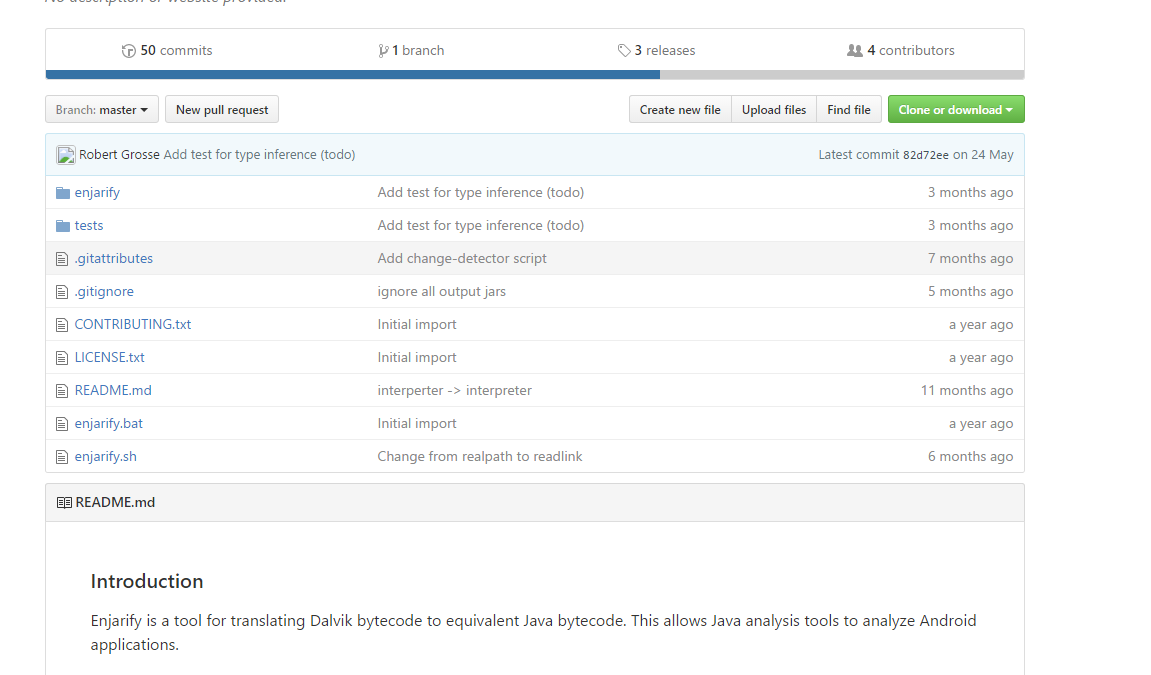Click the gray segment of language bar

click(842, 75)
